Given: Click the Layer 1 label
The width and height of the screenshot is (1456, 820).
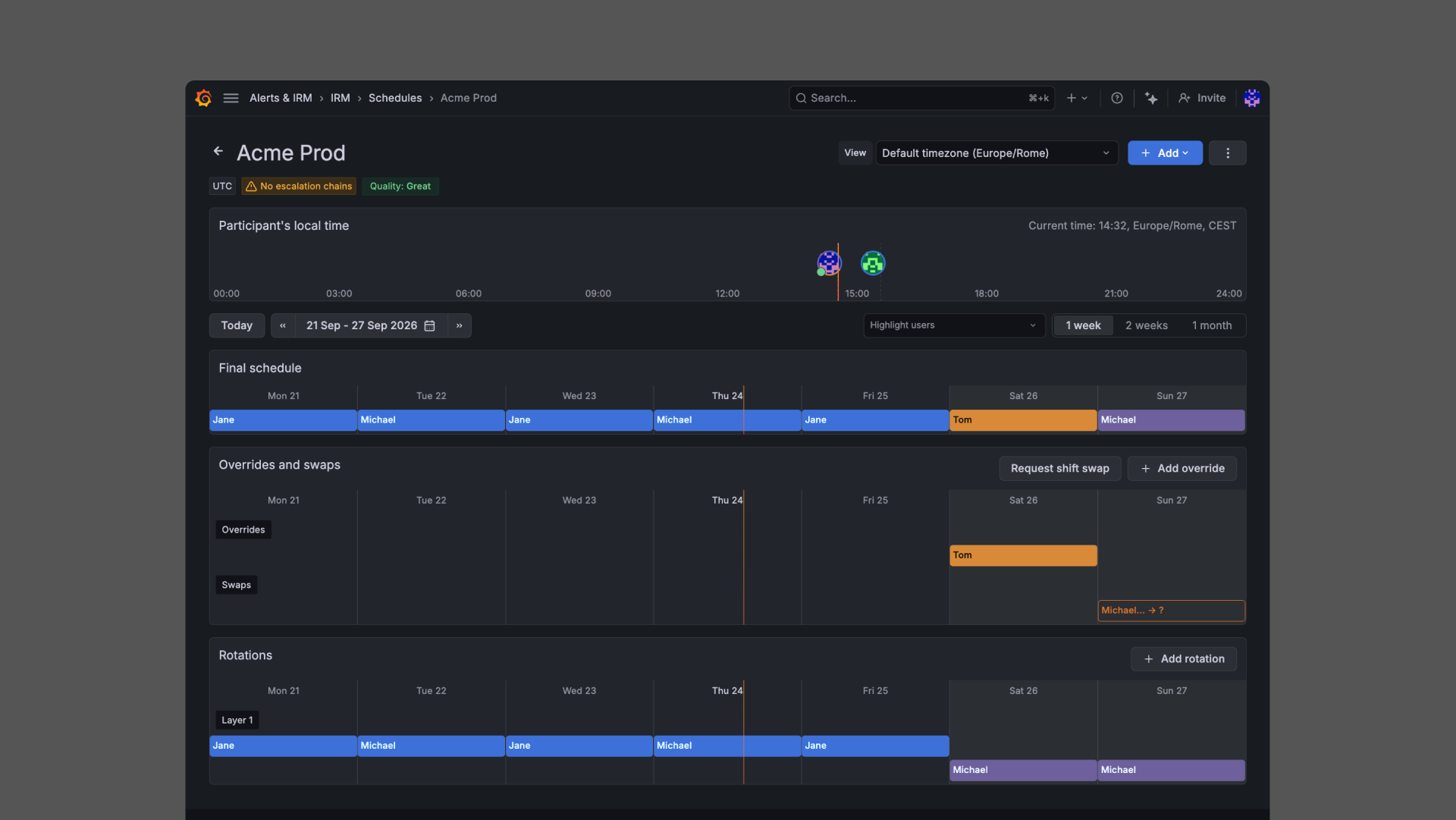Looking at the screenshot, I should pos(237,720).
